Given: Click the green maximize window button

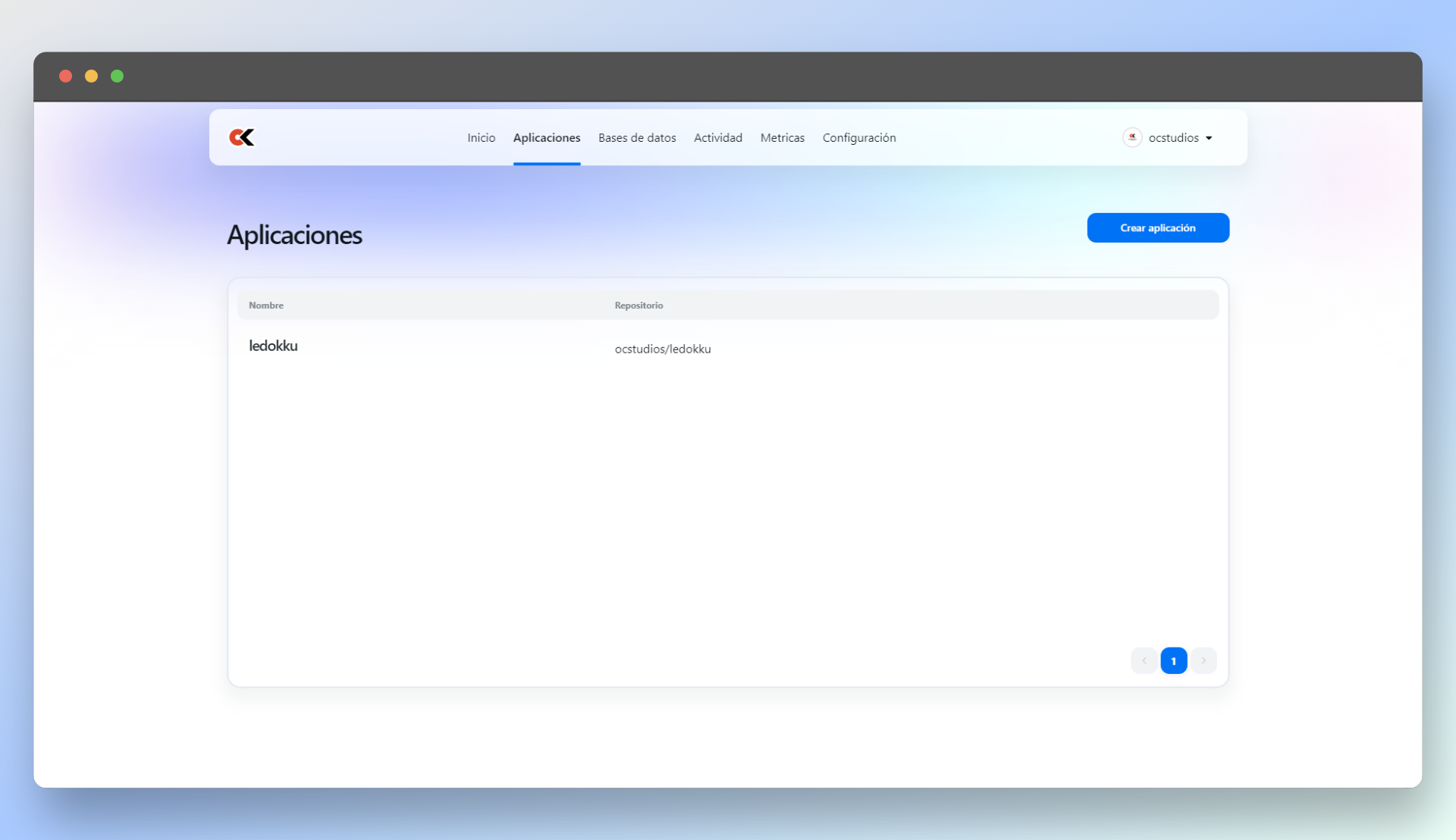Looking at the screenshot, I should pos(117,76).
